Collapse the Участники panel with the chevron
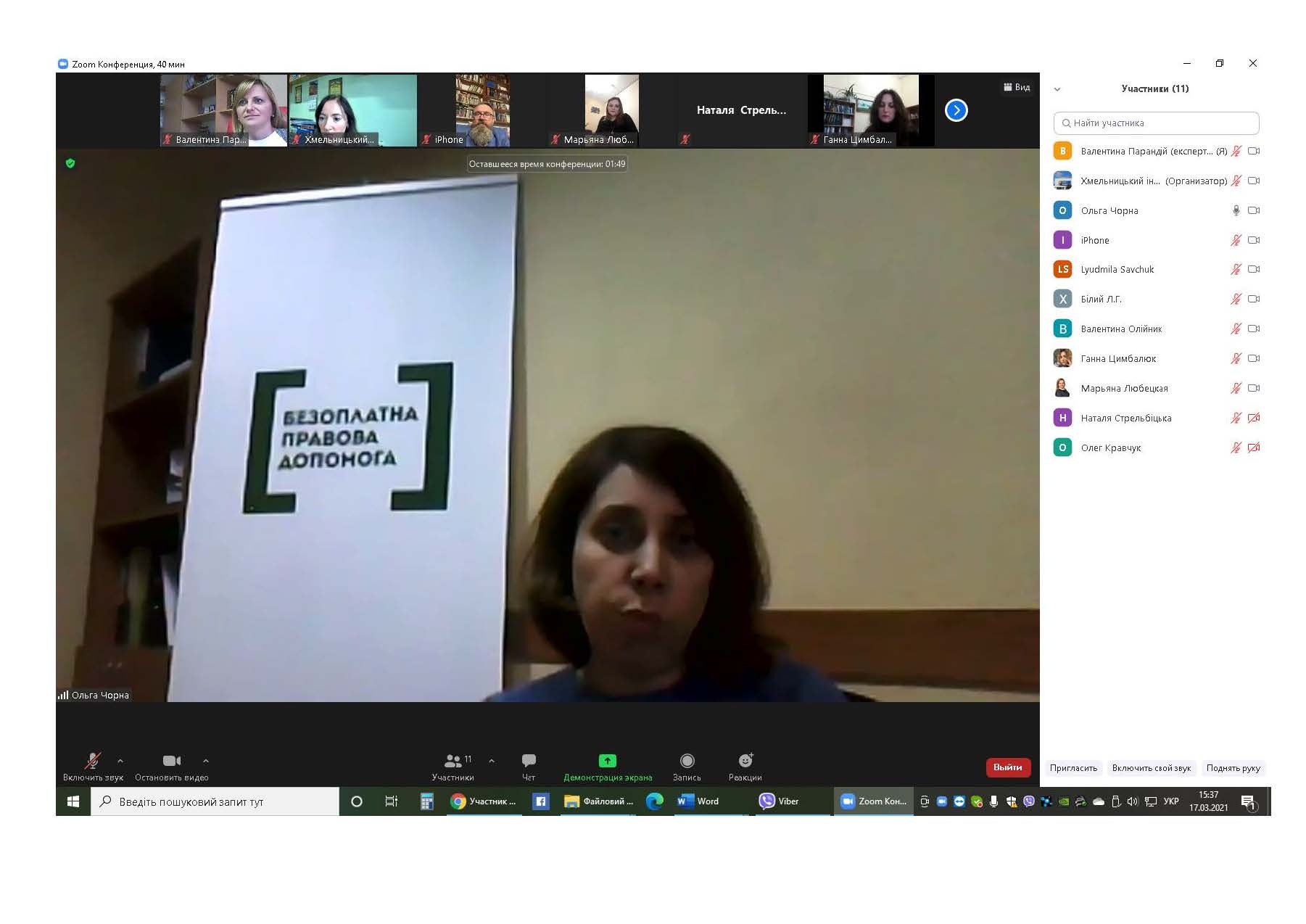Viewport: 1306px width, 924px height. point(1057,89)
